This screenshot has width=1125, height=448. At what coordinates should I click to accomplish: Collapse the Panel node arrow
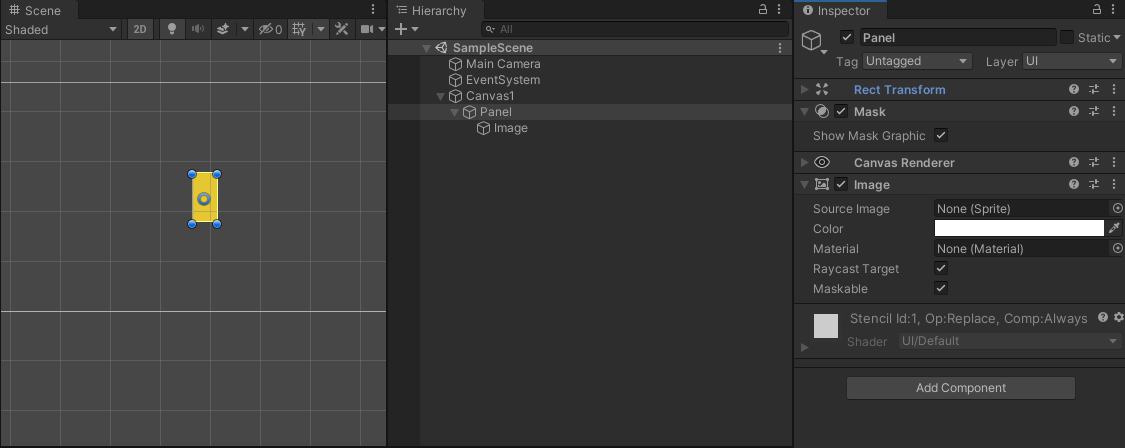pyautogui.click(x=454, y=112)
